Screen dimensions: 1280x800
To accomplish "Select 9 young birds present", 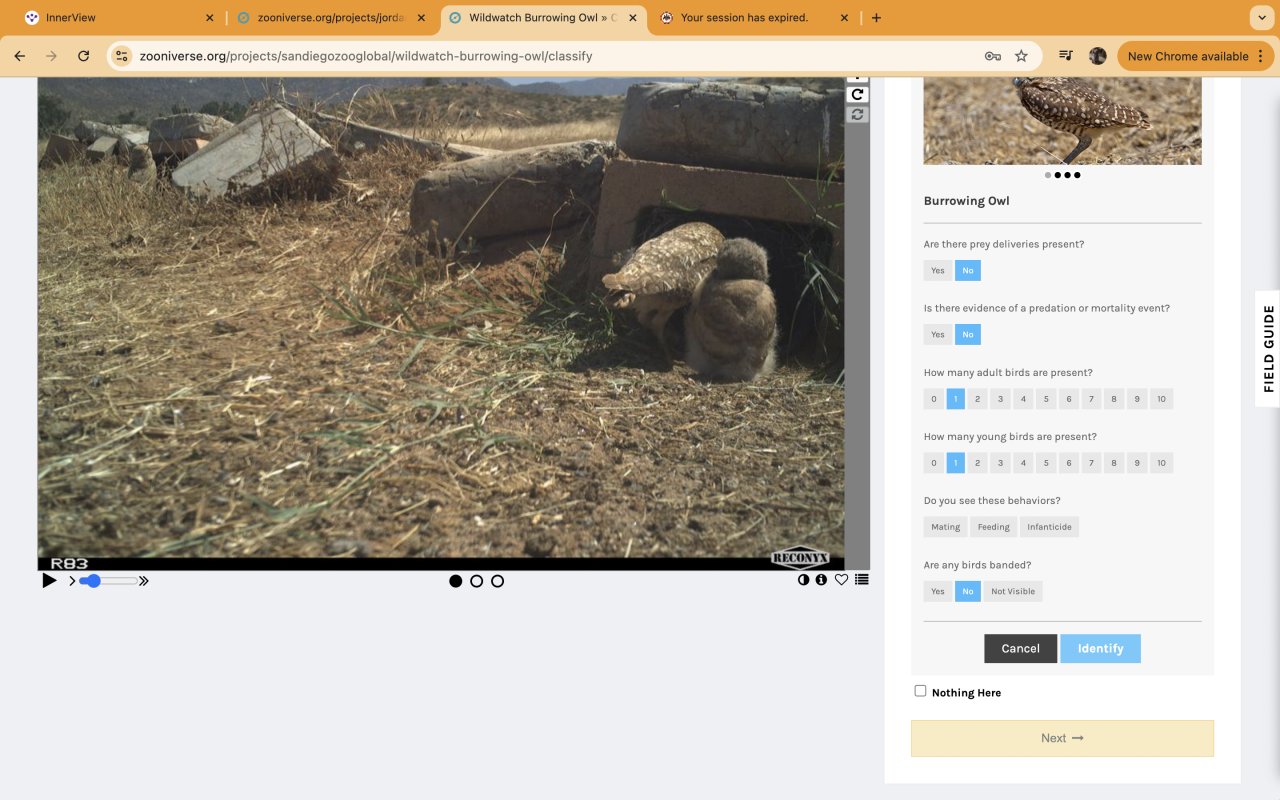I will point(1137,463).
